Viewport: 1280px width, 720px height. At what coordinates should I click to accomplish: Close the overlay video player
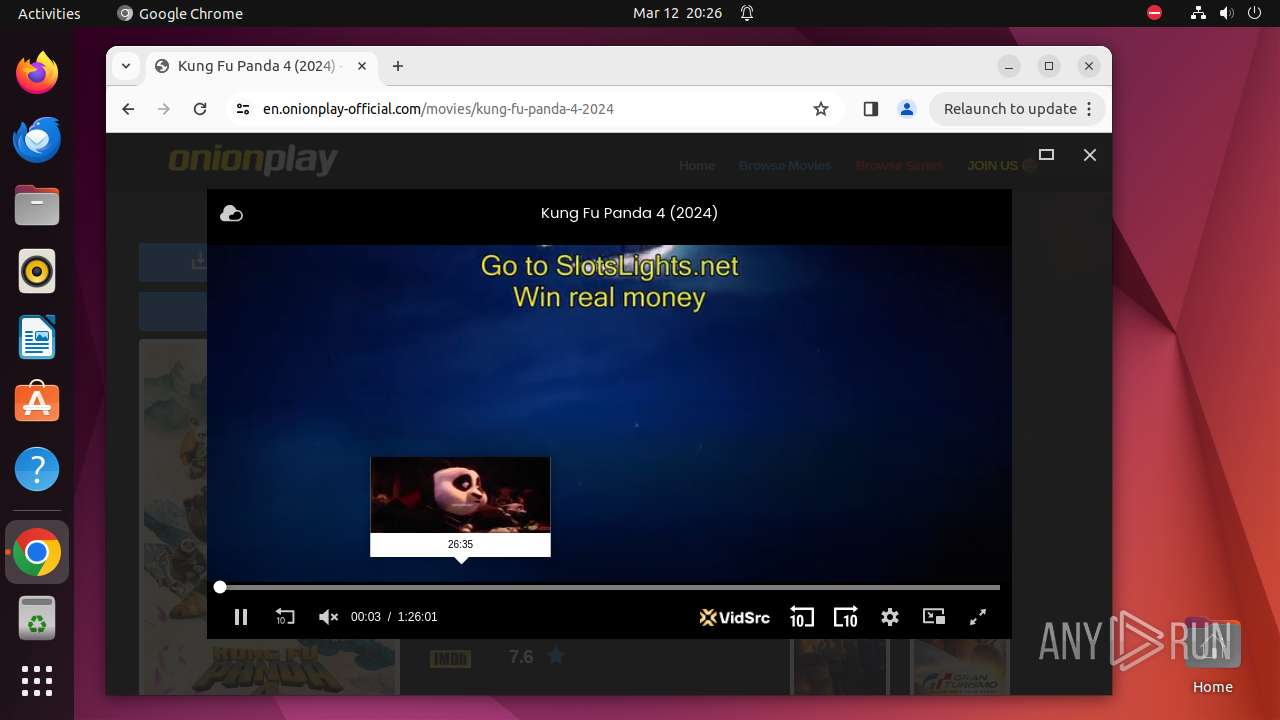1090,154
